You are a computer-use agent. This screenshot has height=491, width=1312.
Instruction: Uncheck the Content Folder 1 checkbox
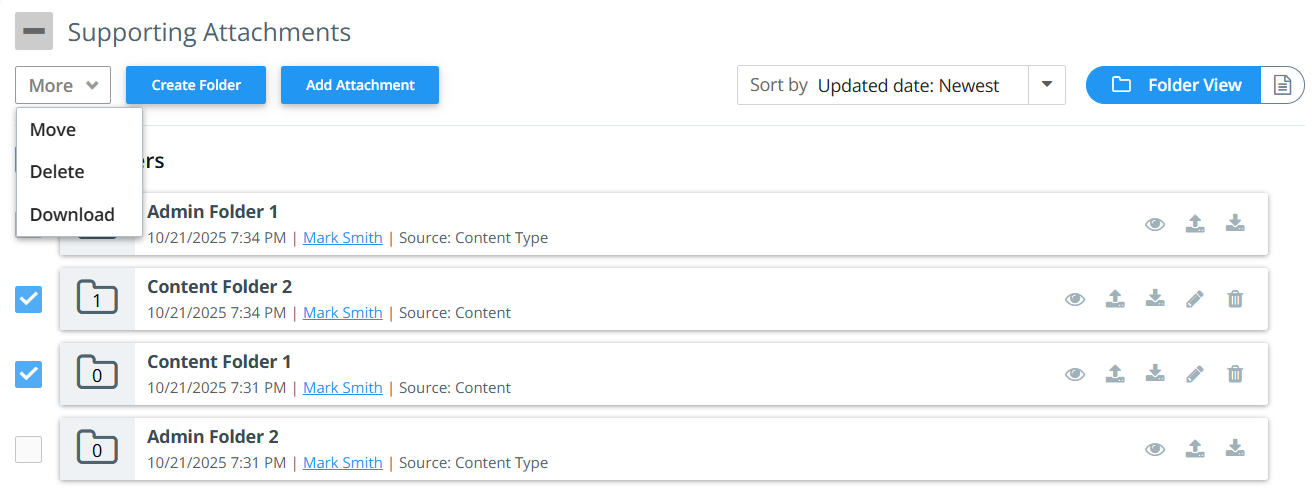tap(29, 374)
